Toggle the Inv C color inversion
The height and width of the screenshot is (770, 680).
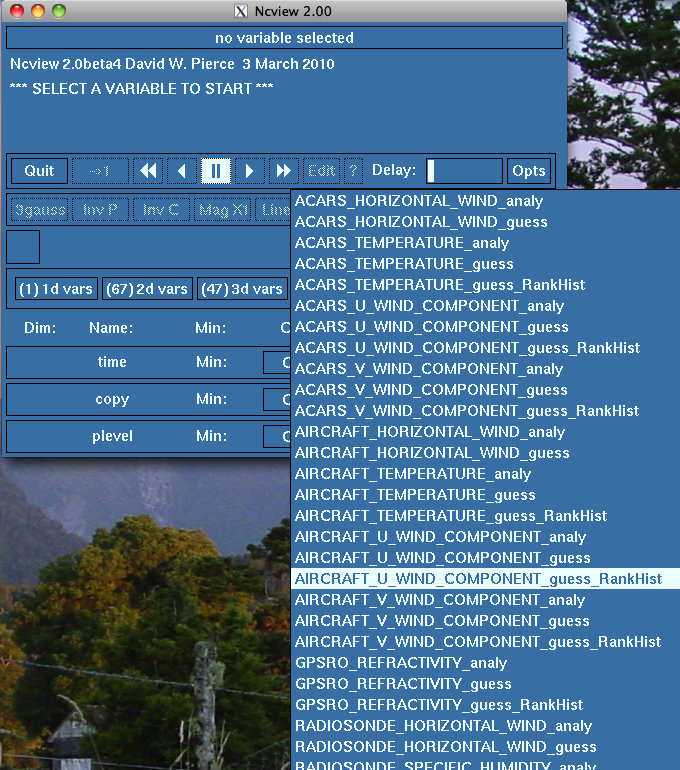pyautogui.click(x=161, y=210)
